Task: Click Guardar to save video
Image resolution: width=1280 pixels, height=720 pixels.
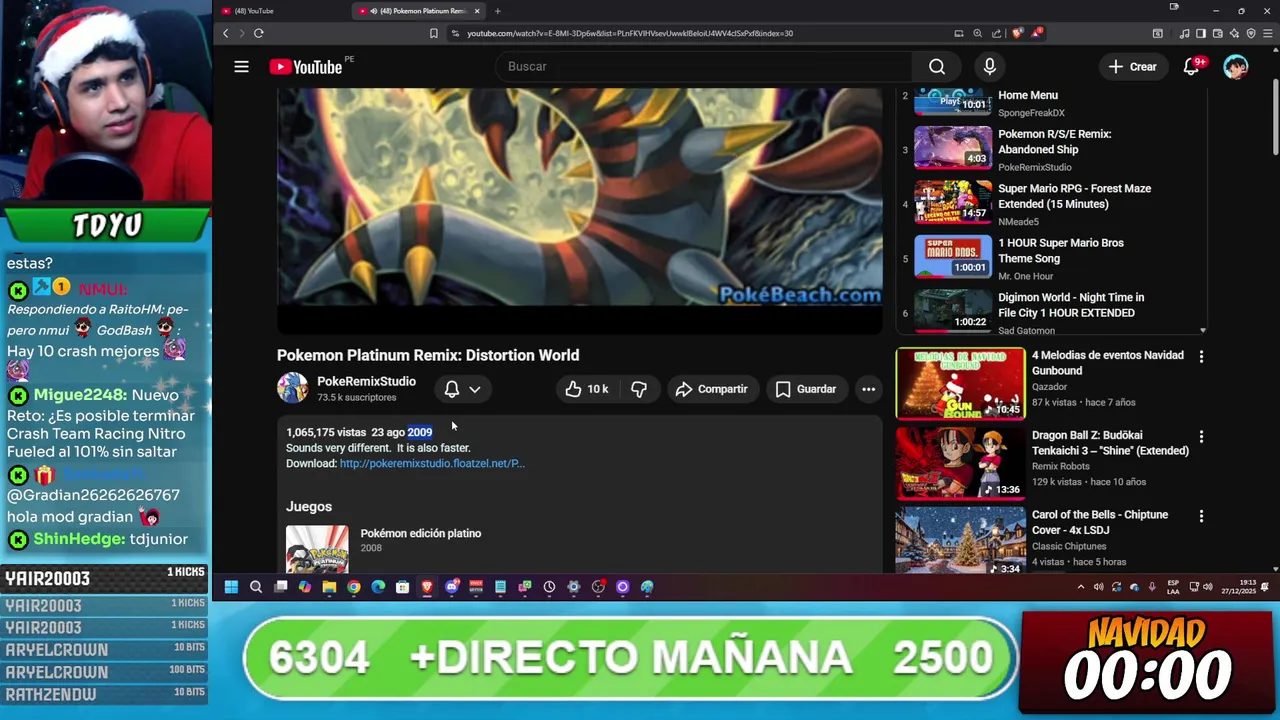Action: [x=806, y=389]
